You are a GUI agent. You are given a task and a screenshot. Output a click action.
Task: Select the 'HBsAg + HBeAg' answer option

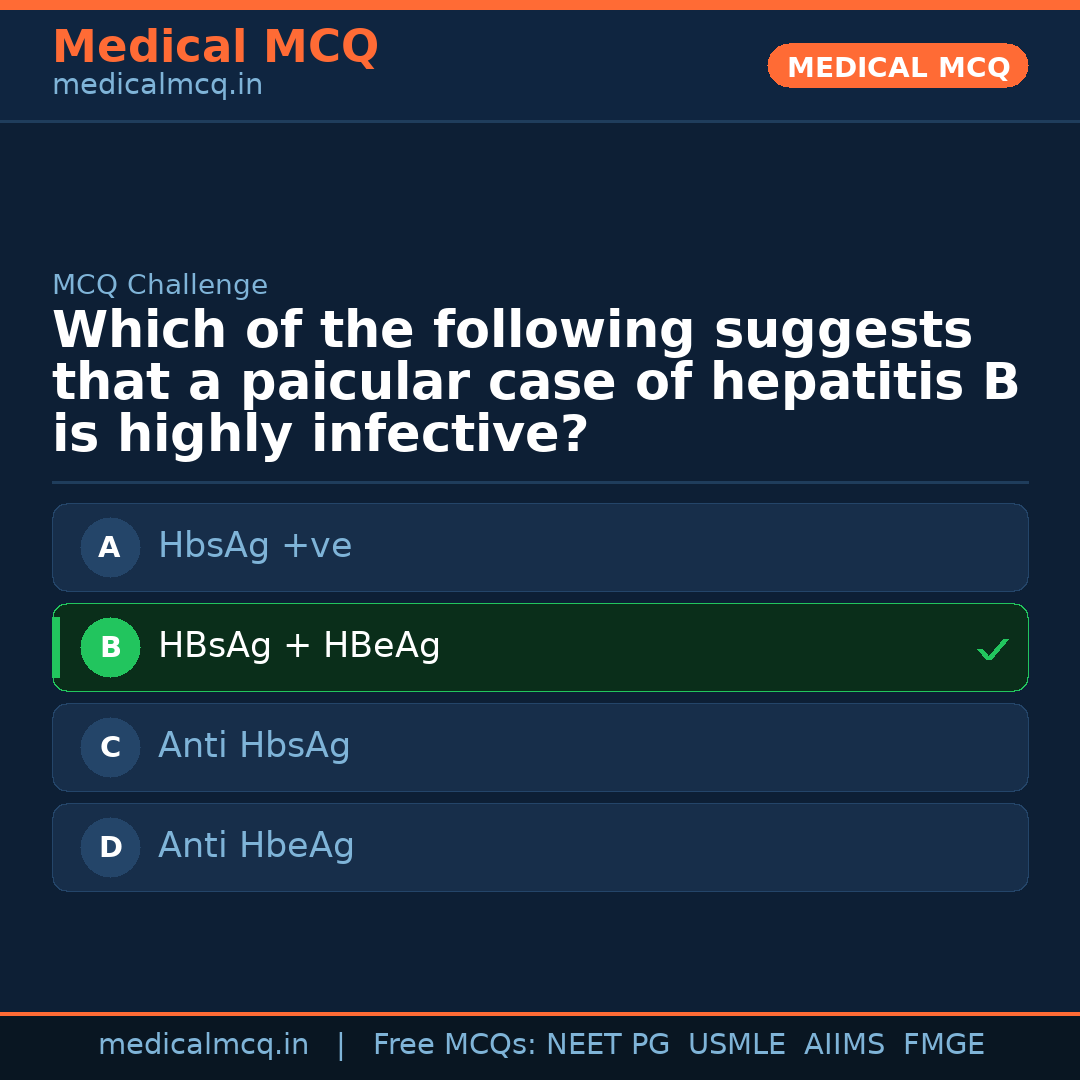(540, 647)
